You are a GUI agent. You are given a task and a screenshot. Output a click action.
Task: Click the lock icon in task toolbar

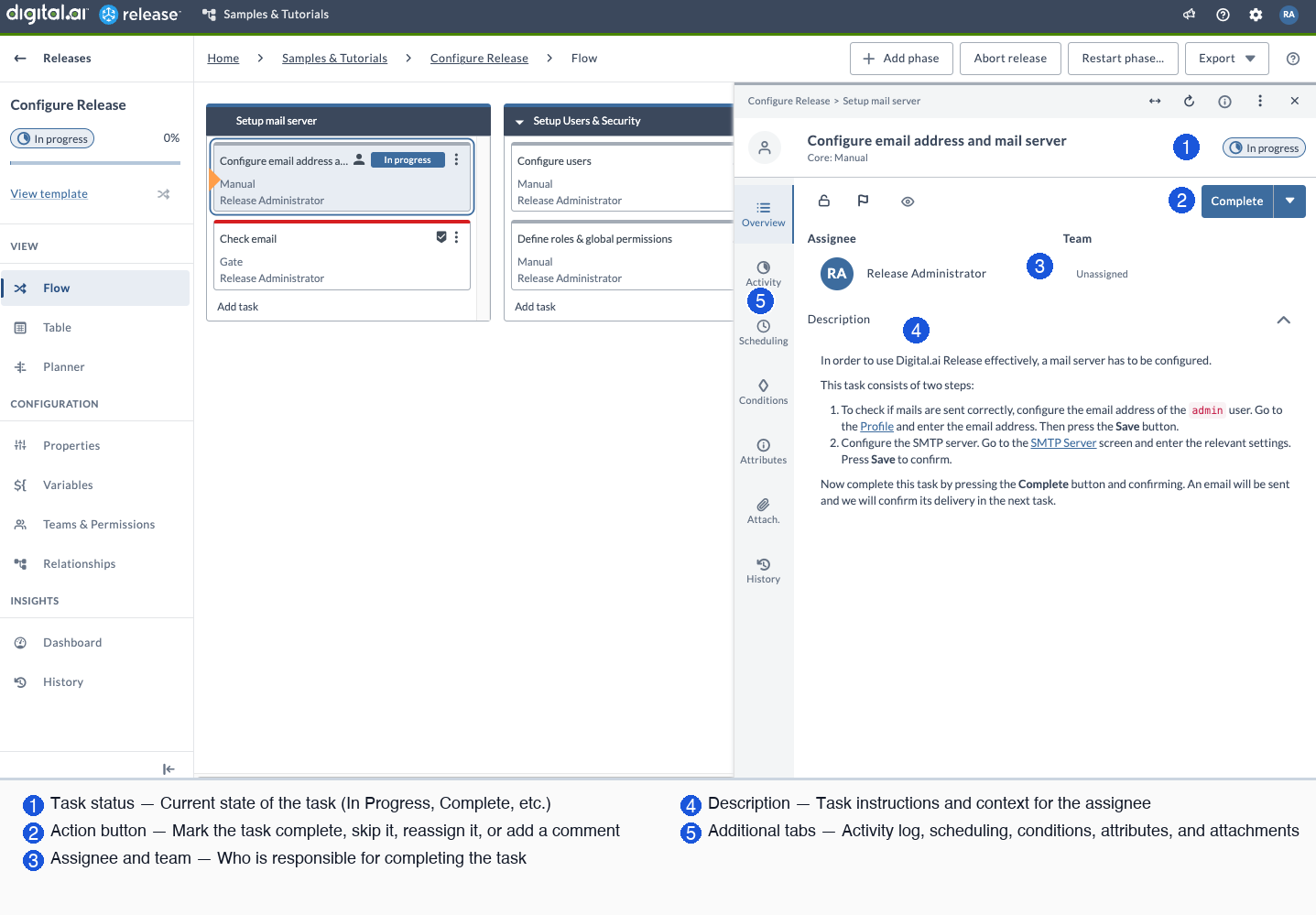coord(823,201)
